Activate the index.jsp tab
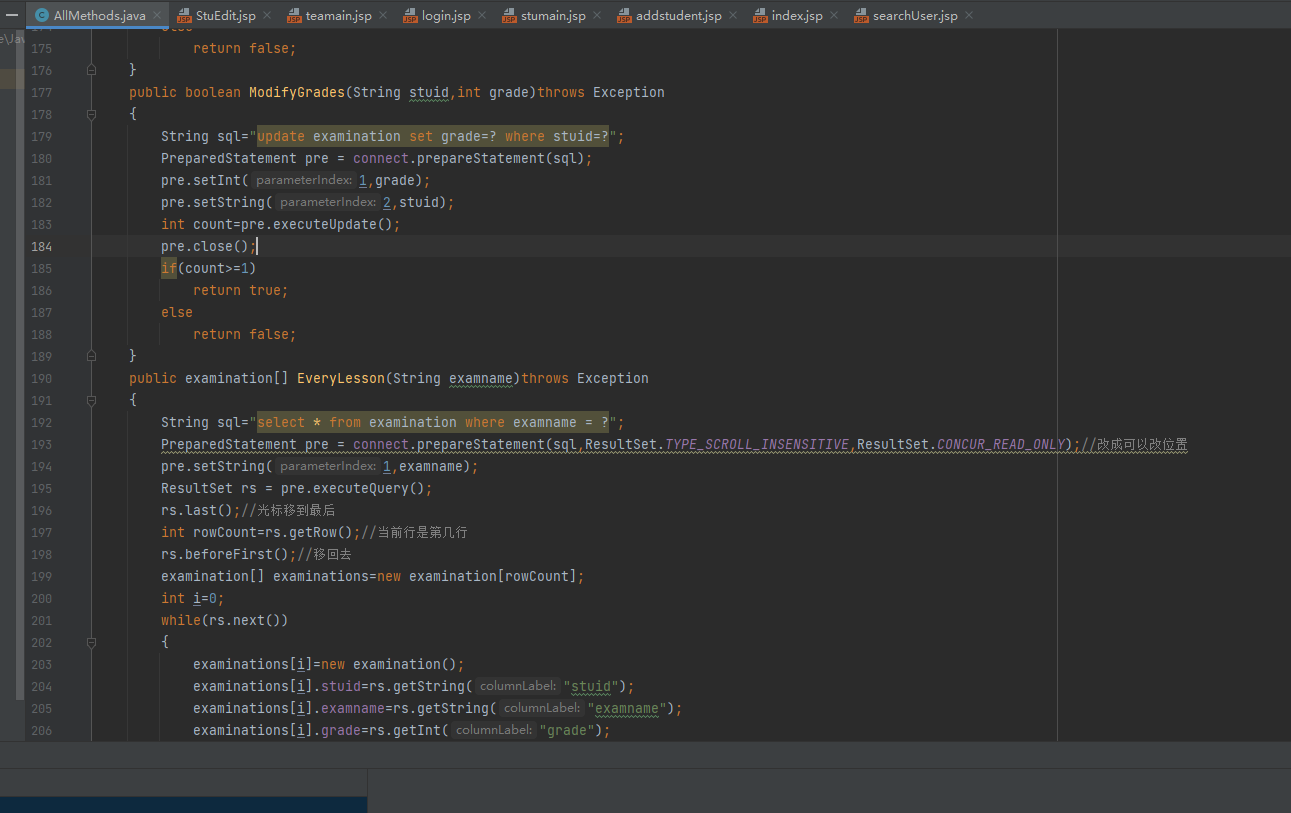 pos(796,16)
